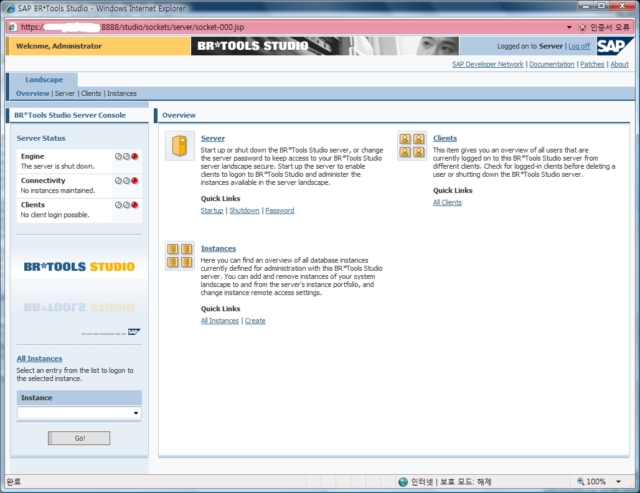The height and width of the screenshot is (493, 640).
Task: Click 'The server is shut down.' text
Action: tap(58, 167)
